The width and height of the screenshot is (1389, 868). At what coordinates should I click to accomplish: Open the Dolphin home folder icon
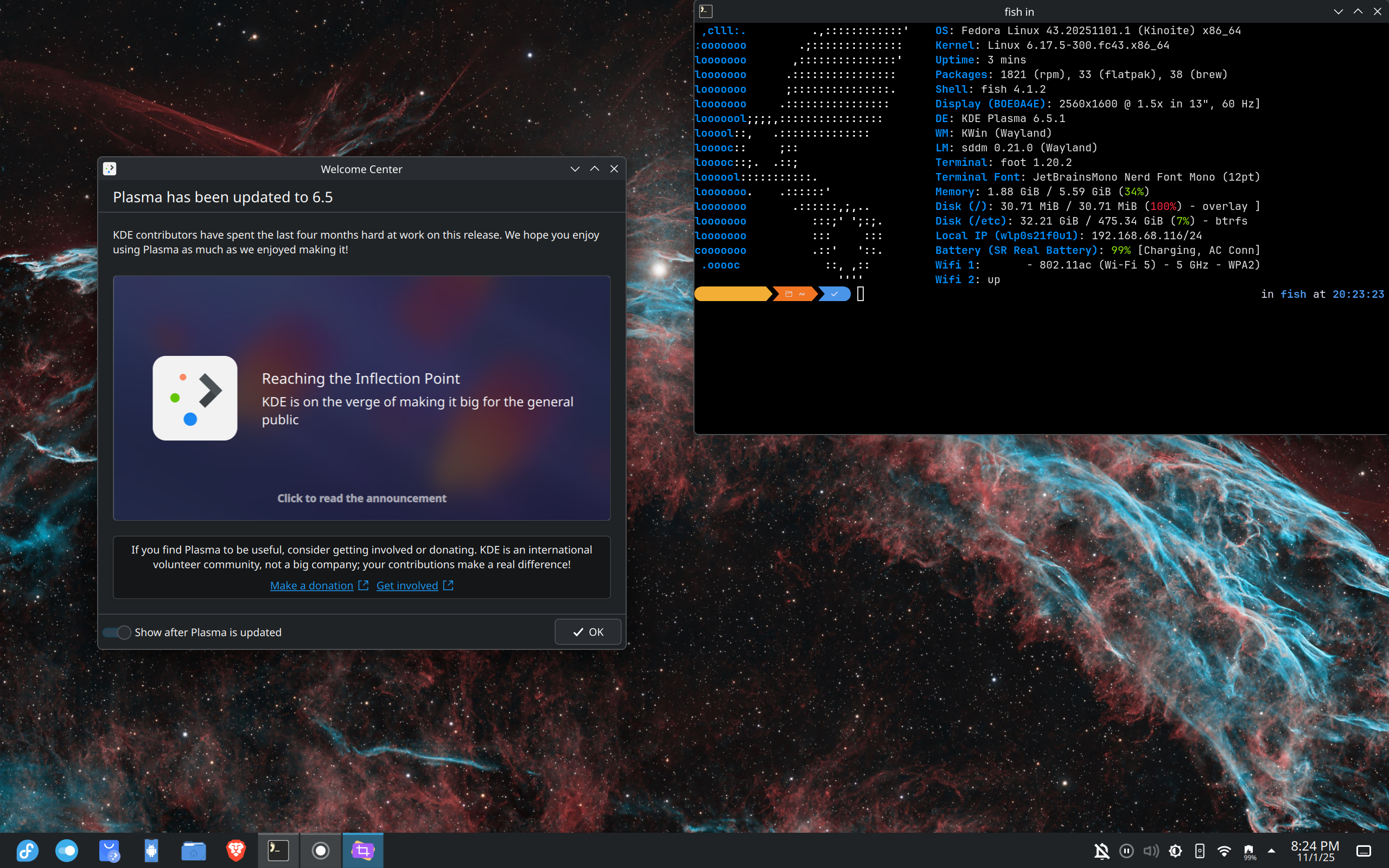coord(193,850)
